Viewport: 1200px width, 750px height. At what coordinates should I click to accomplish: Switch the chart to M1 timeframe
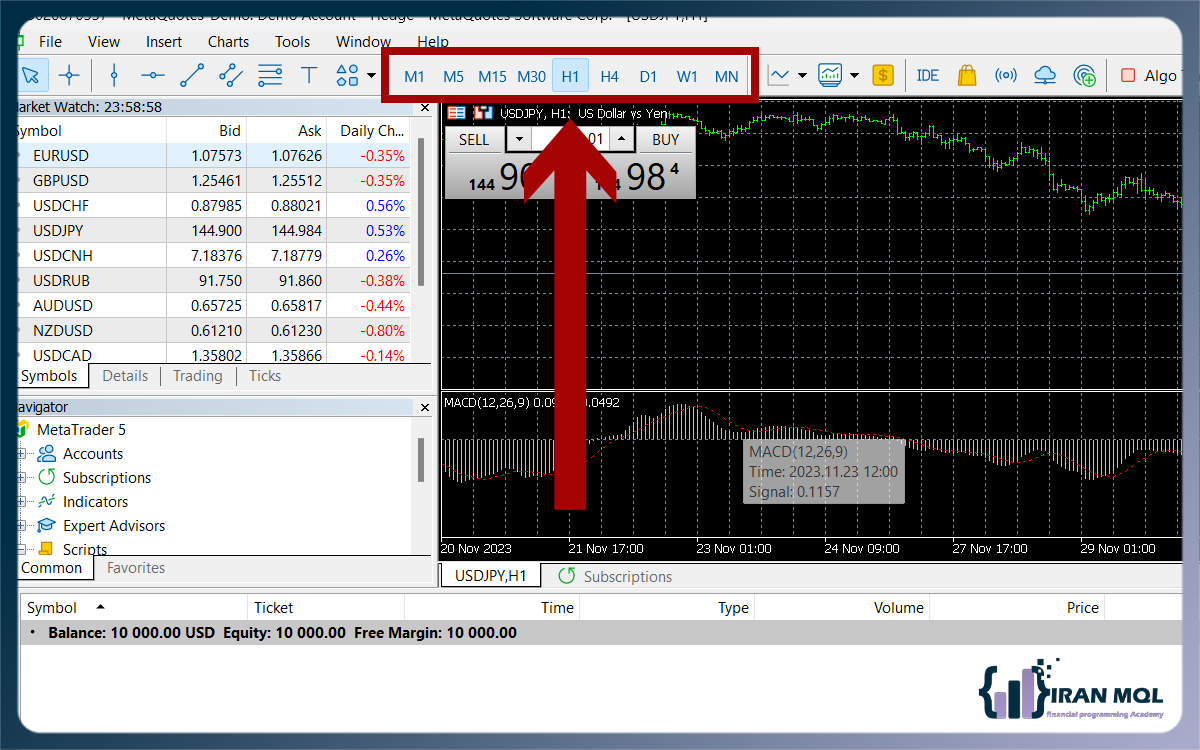pyautogui.click(x=415, y=76)
